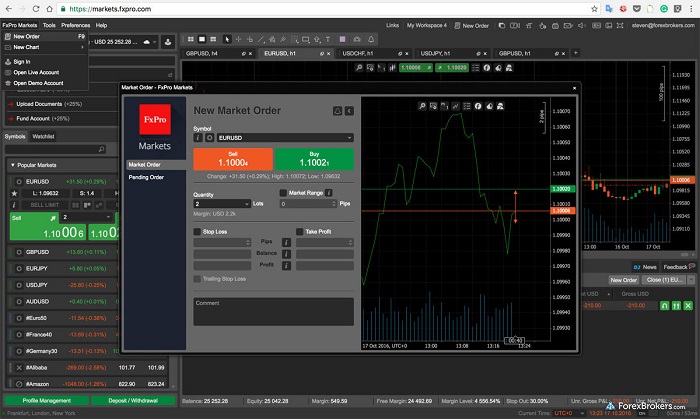Expand the Close (1) EU... dropdown arrow
The image size is (700, 419).
[x=691, y=280]
